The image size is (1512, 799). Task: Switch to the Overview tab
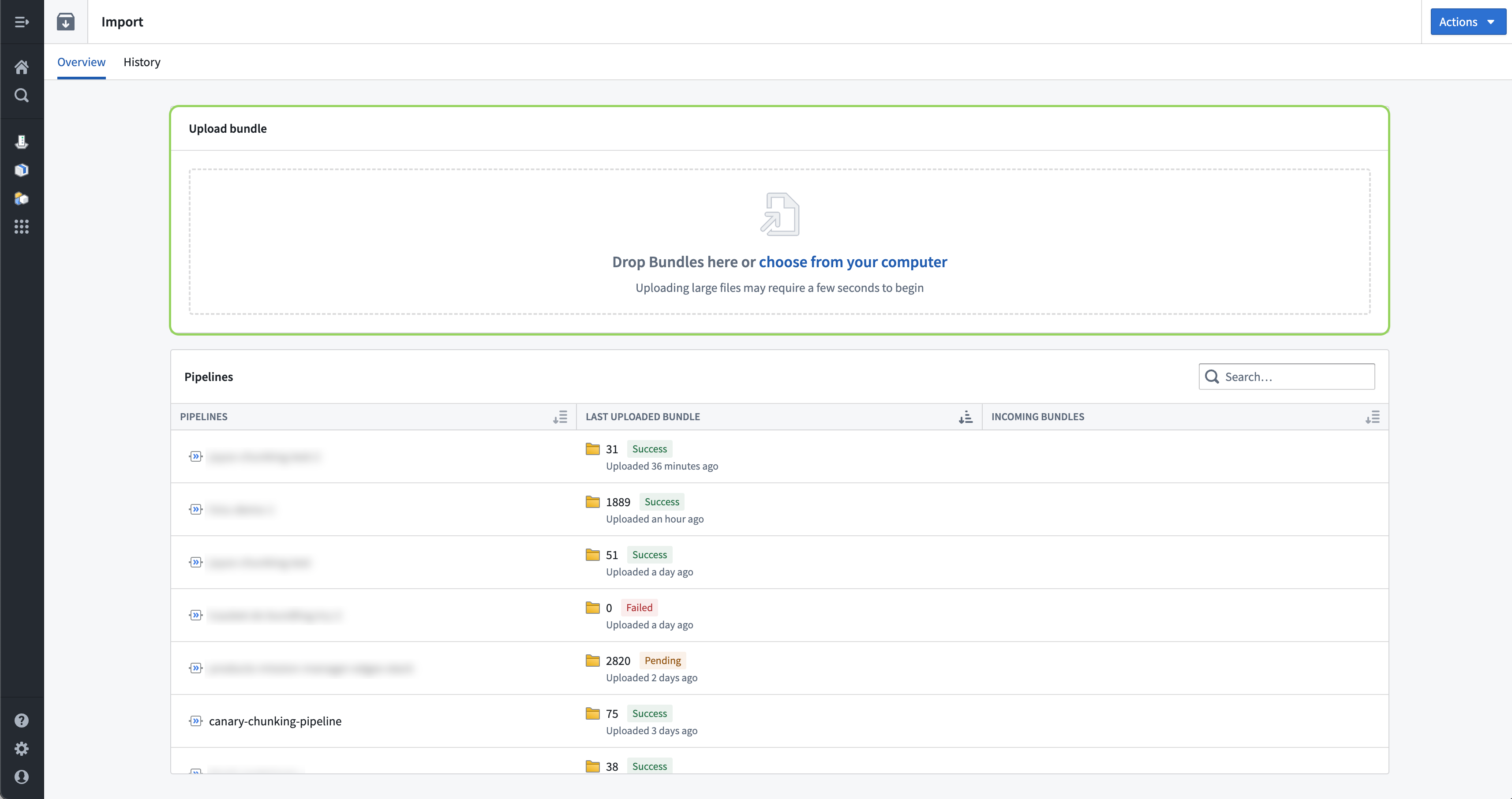(81, 62)
